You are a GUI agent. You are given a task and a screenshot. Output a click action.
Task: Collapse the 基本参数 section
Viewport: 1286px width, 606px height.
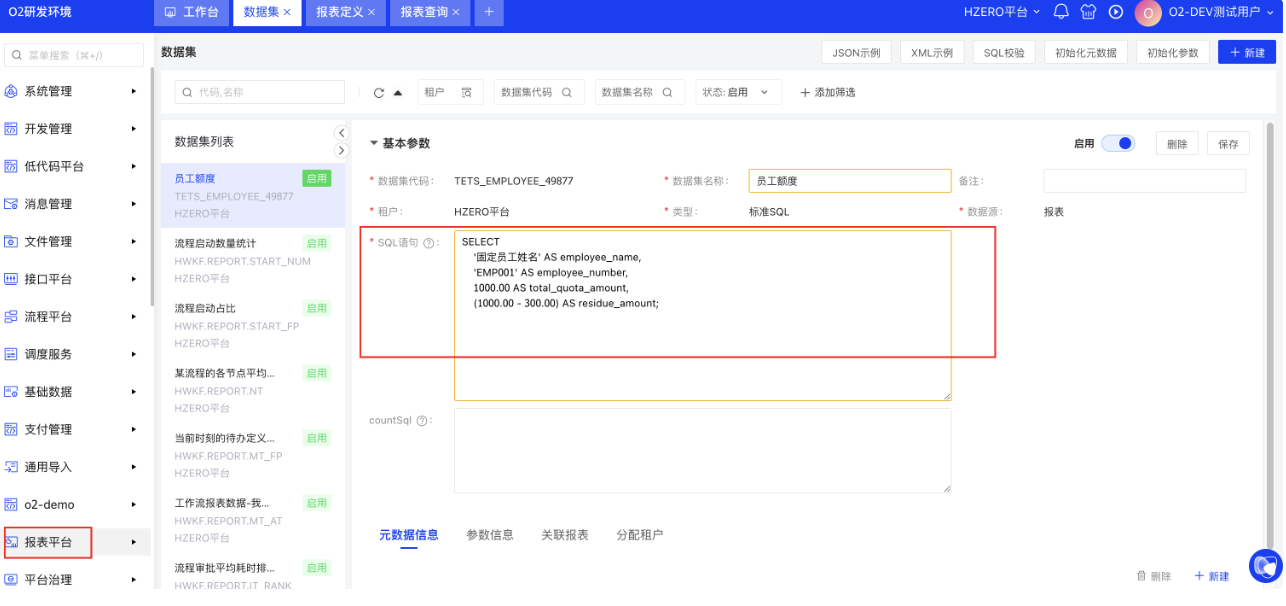(375, 144)
